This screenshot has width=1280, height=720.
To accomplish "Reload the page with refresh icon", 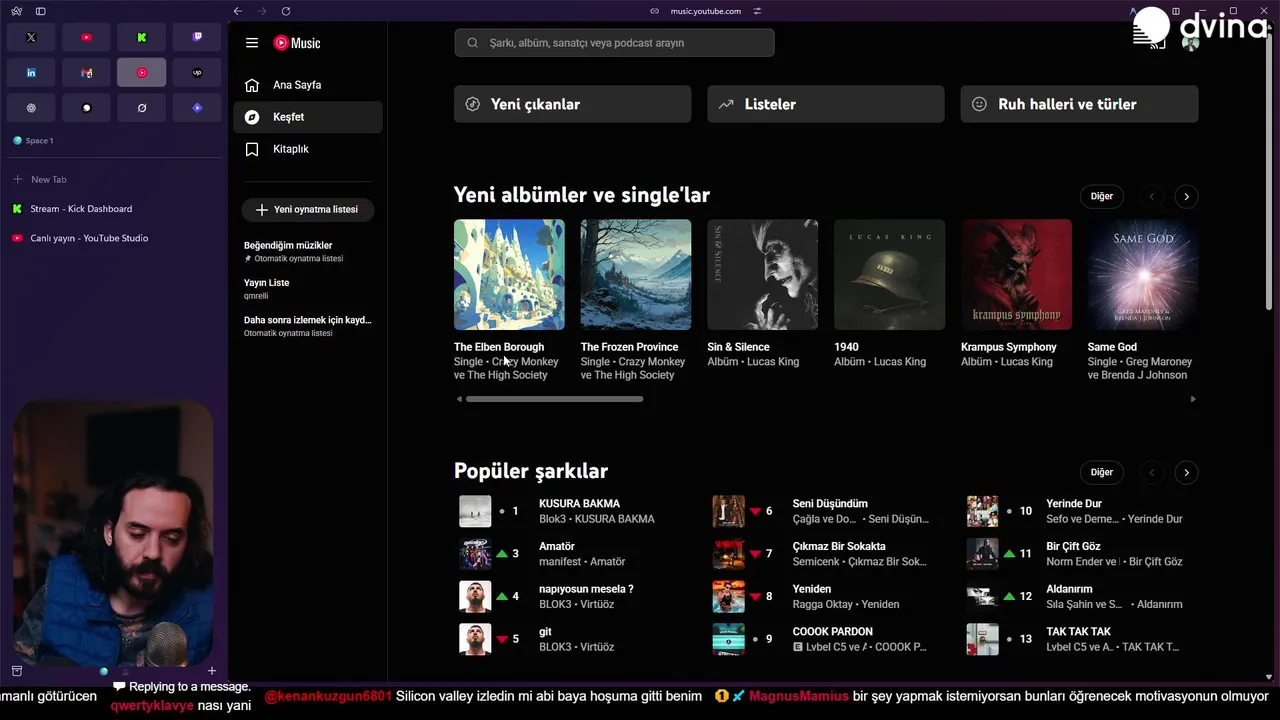I will click(286, 11).
